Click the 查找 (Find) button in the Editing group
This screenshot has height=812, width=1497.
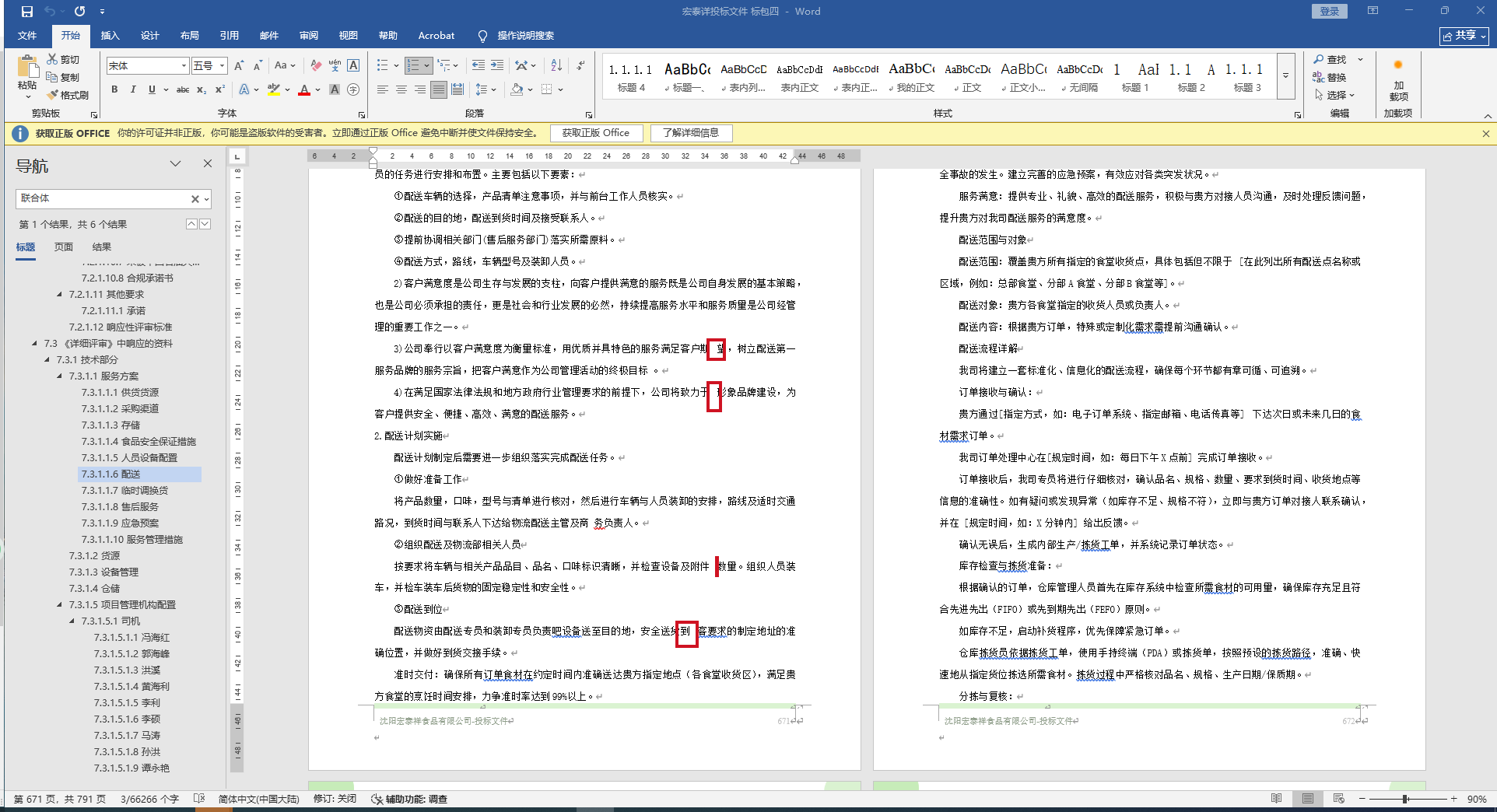point(1330,59)
